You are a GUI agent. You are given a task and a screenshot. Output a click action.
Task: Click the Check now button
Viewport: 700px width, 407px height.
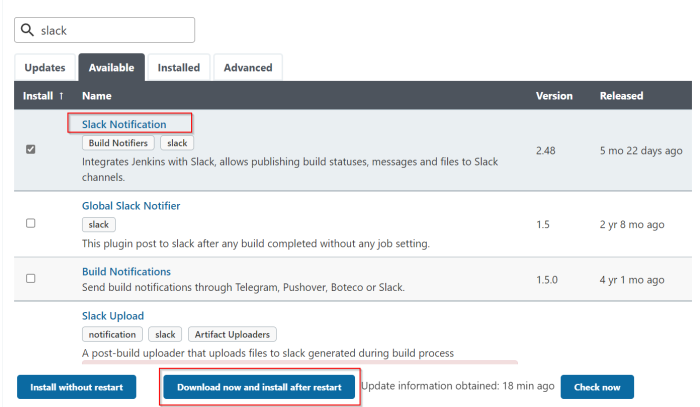(x=597, y=387)
